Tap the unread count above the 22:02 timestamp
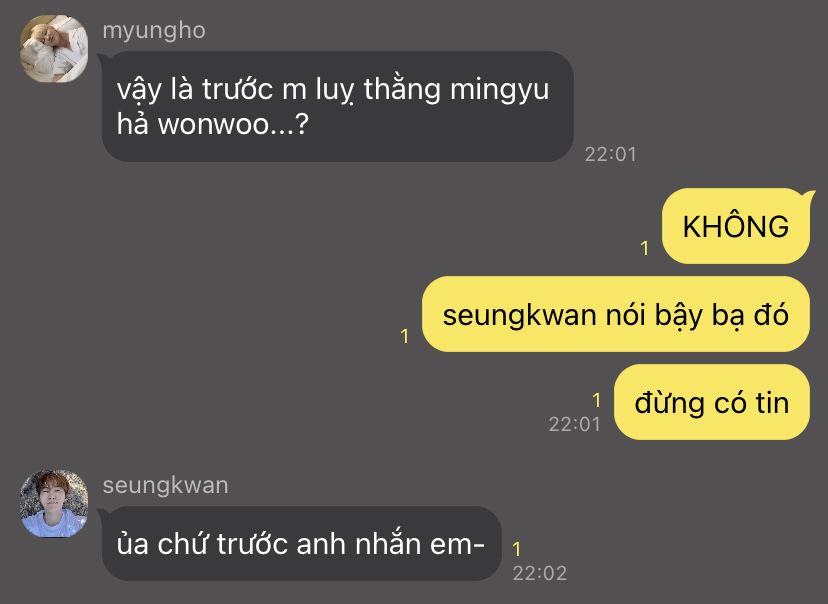 517,549
